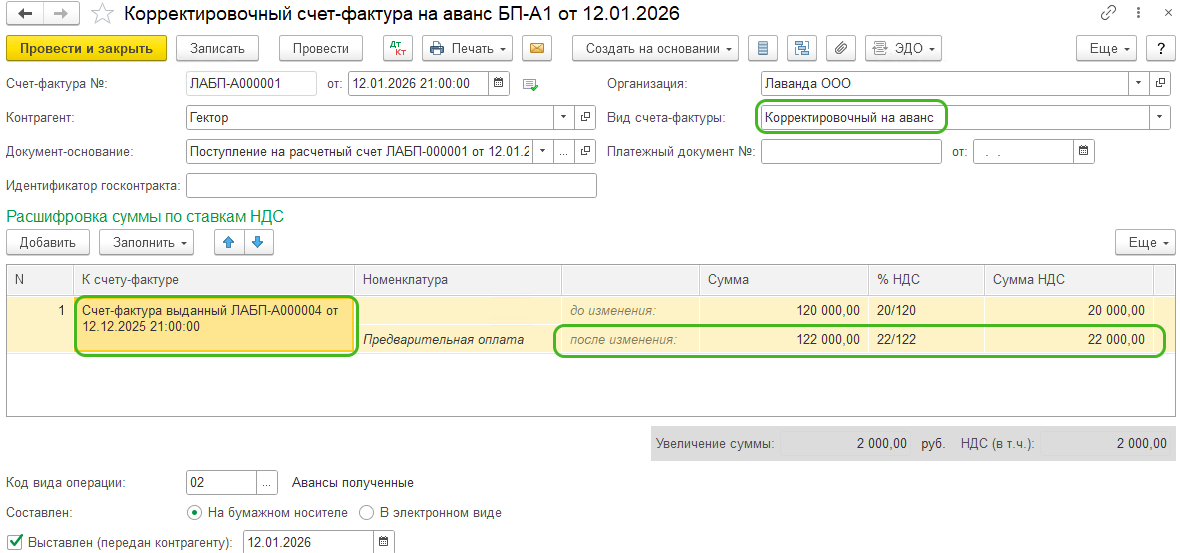The width and height of the screenshot is (1180, 553).
Task: Move table row up with arrow
Action: click(x=229, y=242)
